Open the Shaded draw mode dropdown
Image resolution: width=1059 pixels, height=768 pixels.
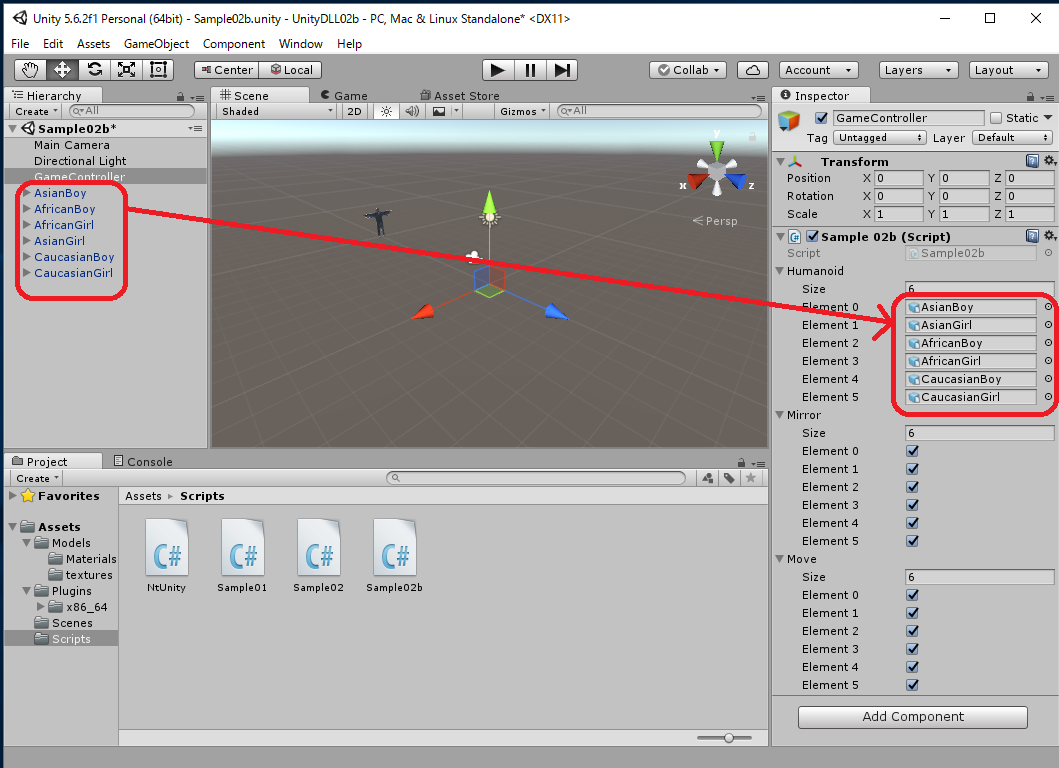(276, 111)
